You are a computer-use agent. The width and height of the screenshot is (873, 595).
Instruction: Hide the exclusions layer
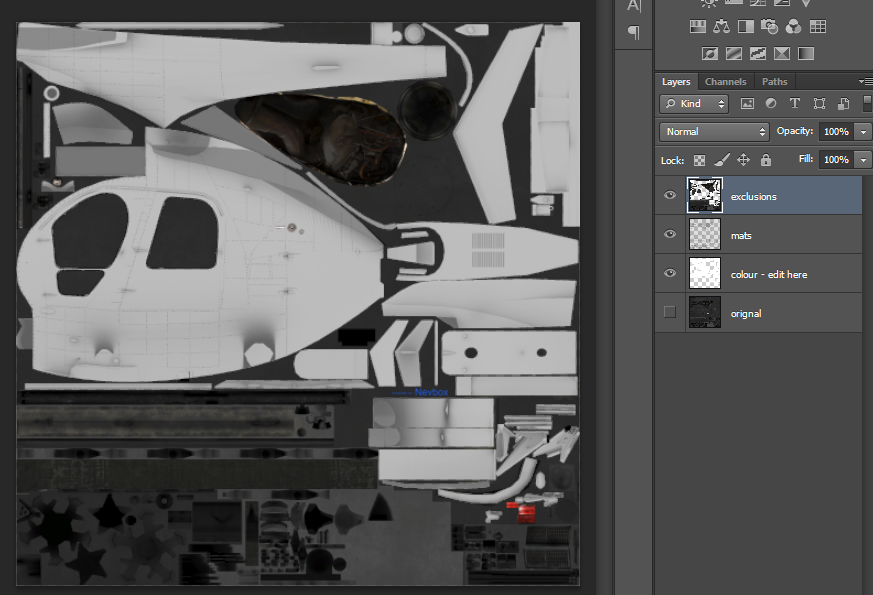coord(670,196)
